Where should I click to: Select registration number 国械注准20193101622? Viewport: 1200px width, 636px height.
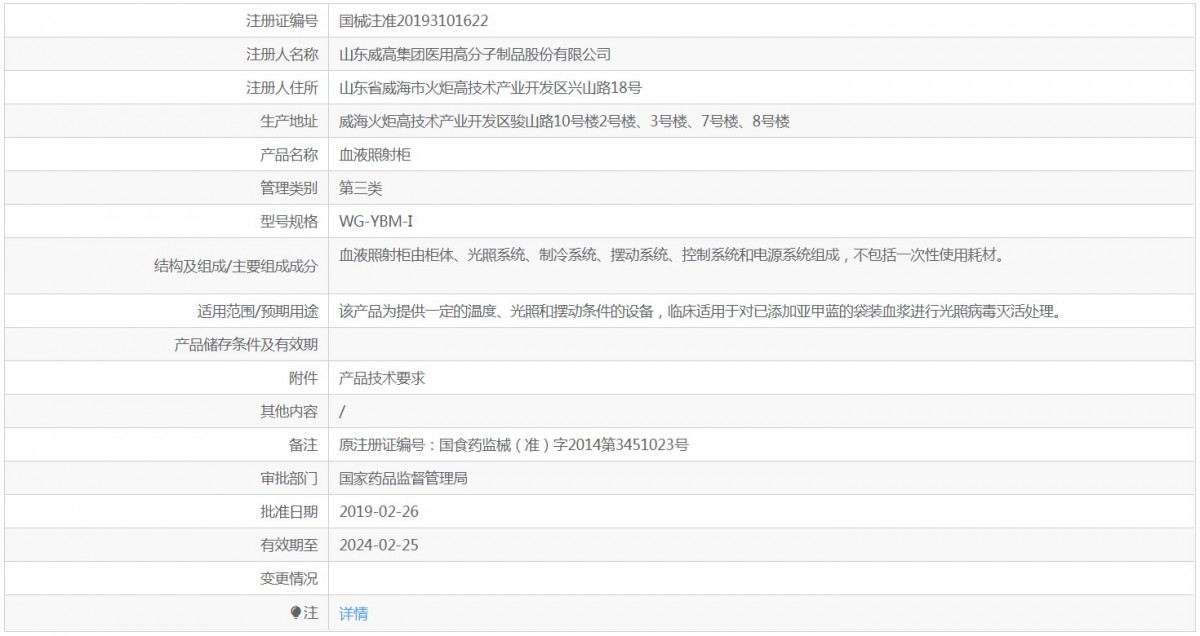point(414,20)
